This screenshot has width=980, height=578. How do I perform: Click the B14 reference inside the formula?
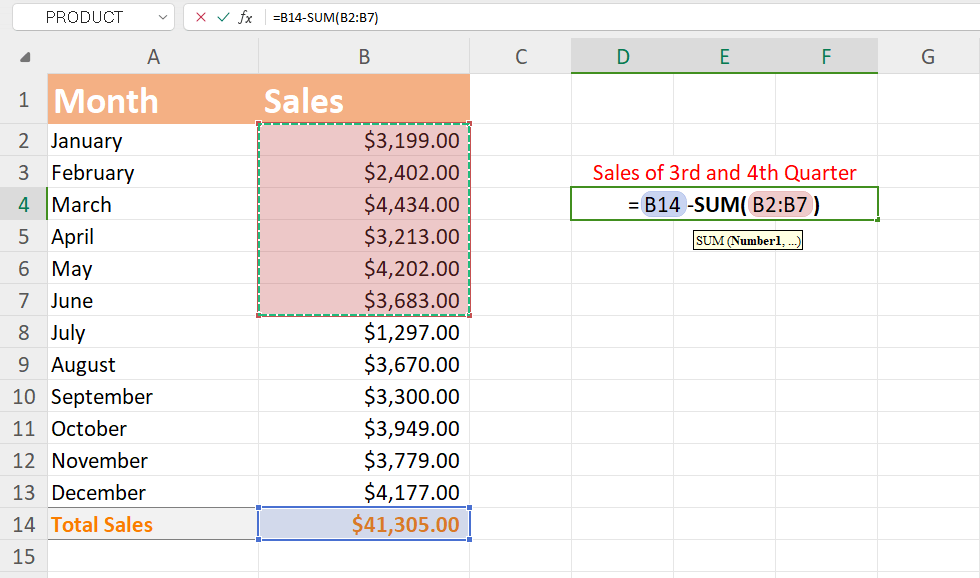point(661,203)
